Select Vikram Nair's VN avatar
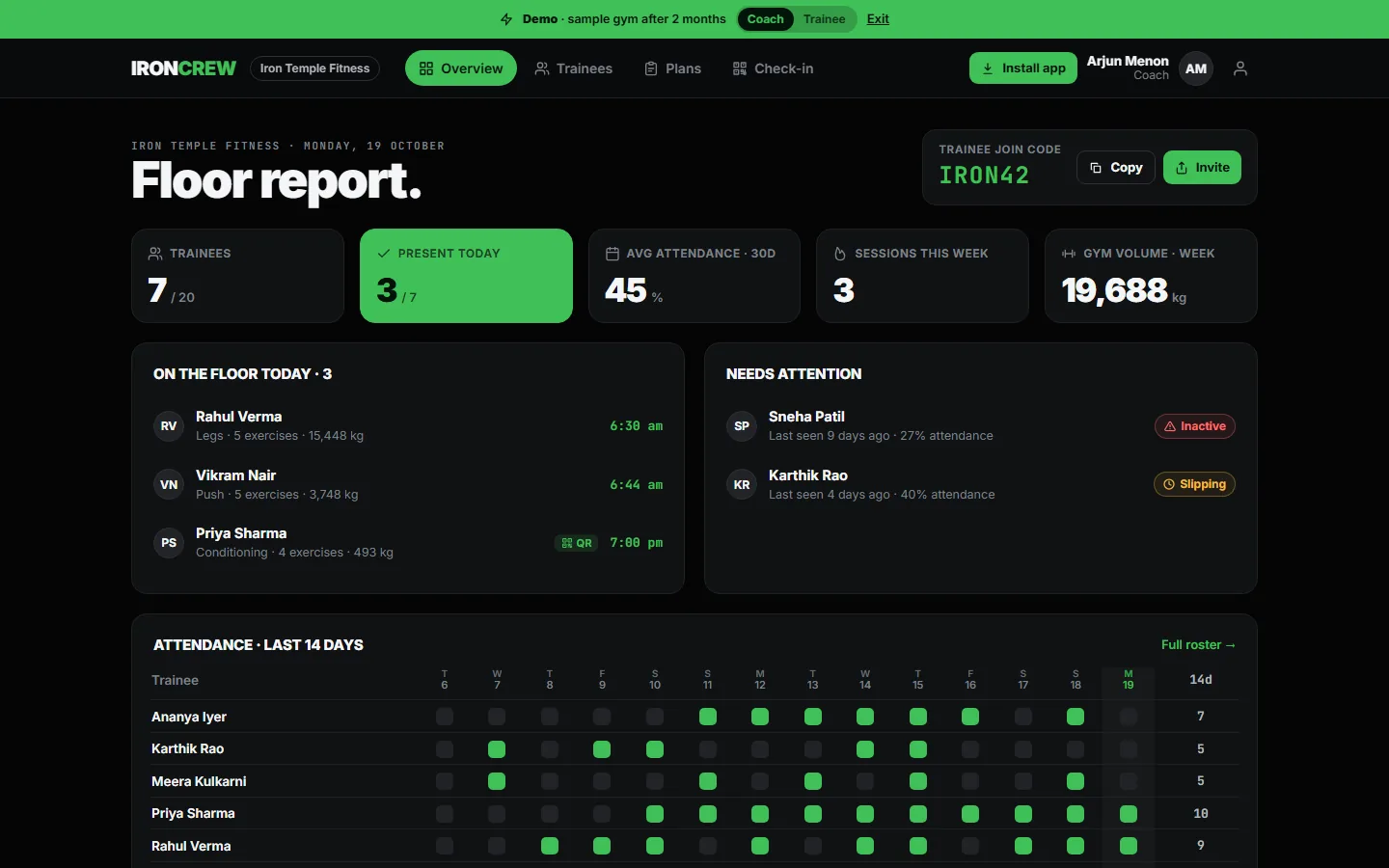The height and width of the screenshot is (868, 1389). 169,484
